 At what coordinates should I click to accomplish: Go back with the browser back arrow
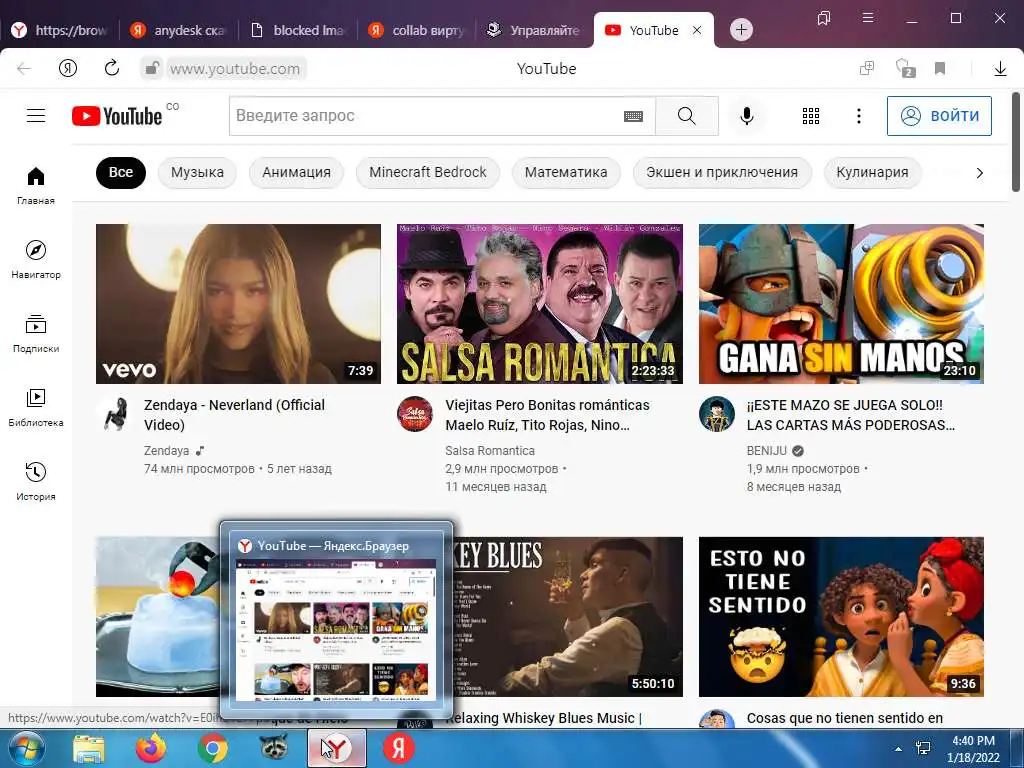tap(24, 69)
